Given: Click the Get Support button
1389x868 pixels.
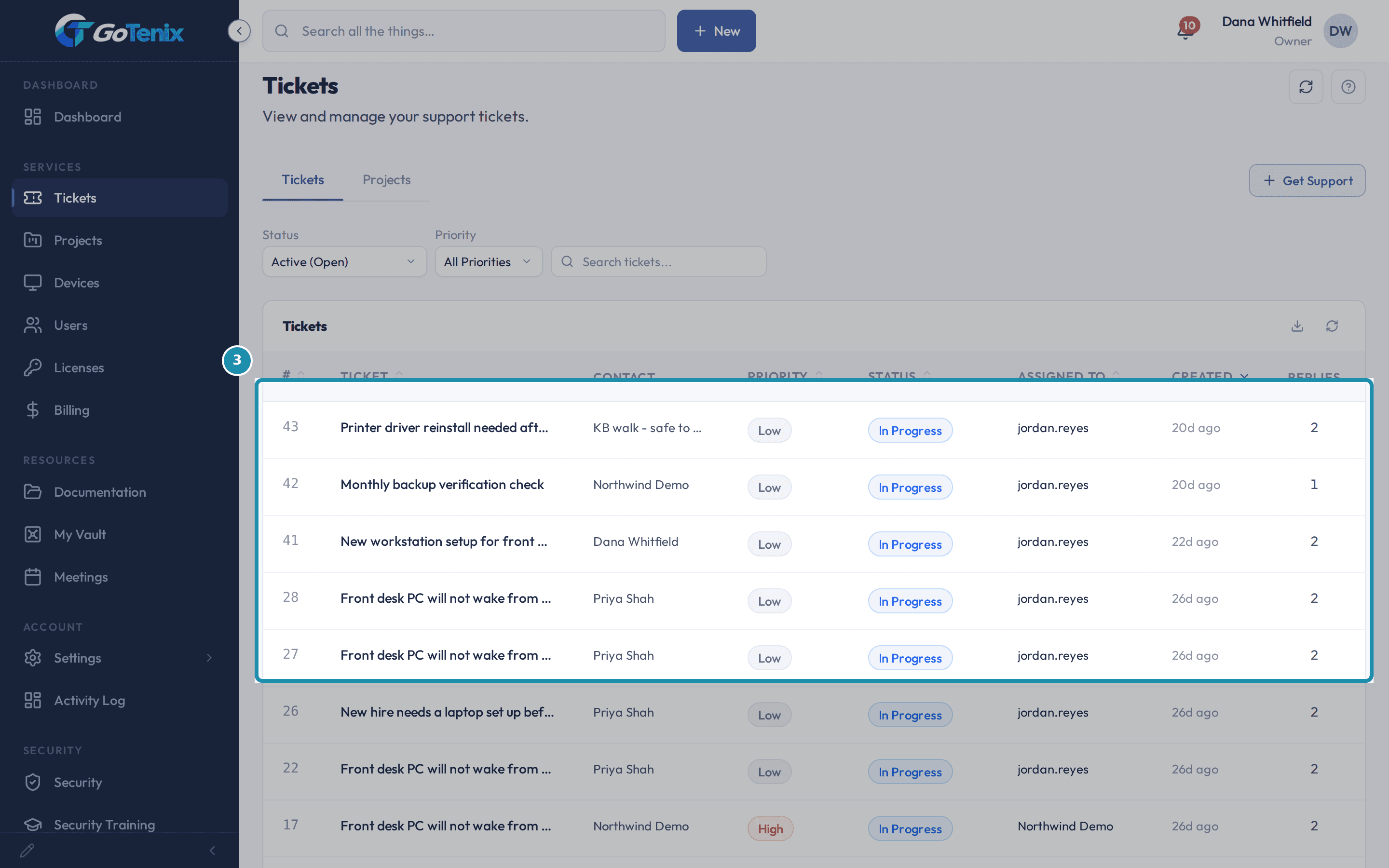Looking at the screenshot, I should point(1307,181).
